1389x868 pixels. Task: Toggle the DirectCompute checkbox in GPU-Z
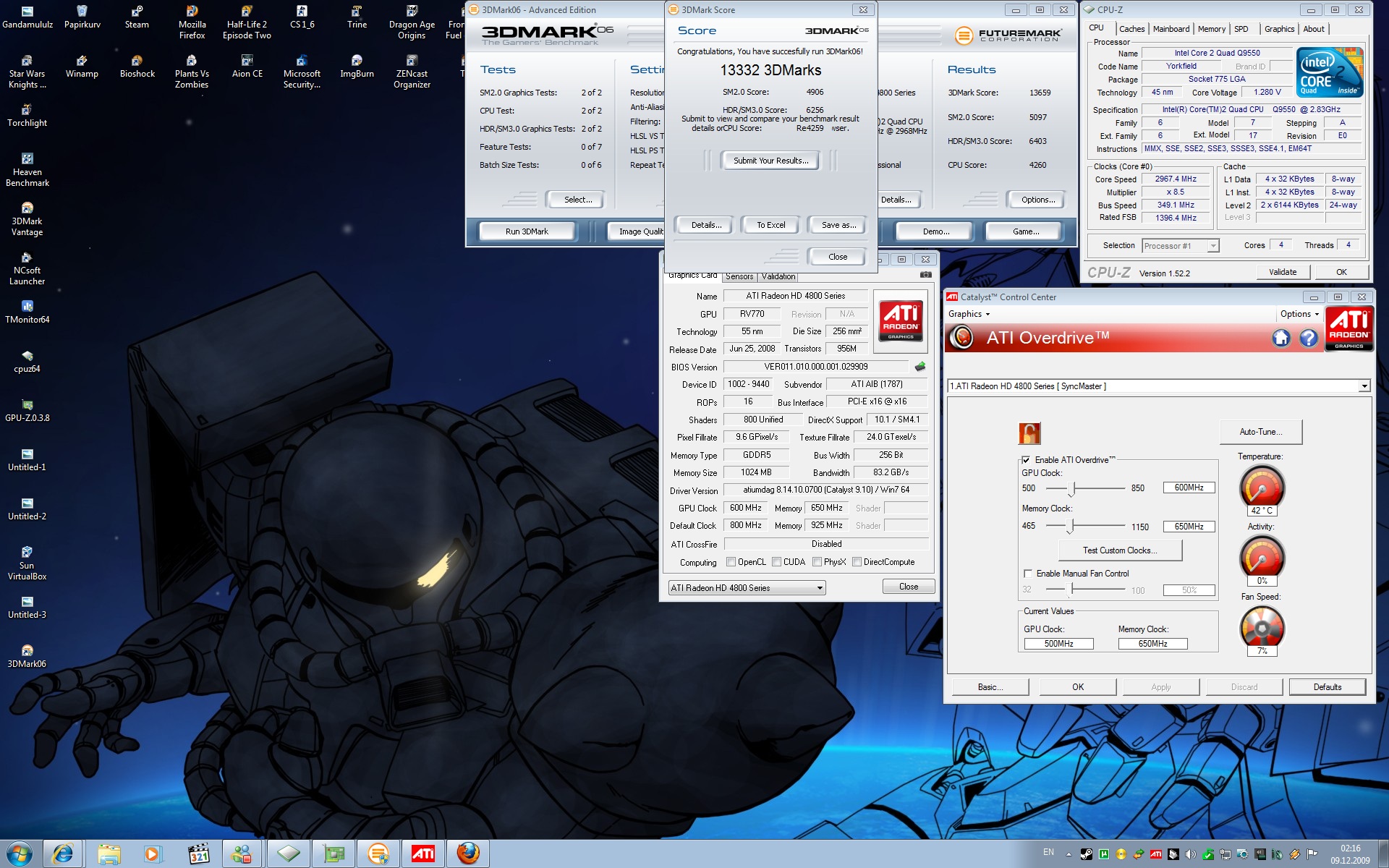pyautogui.click(x=857, y=562)
